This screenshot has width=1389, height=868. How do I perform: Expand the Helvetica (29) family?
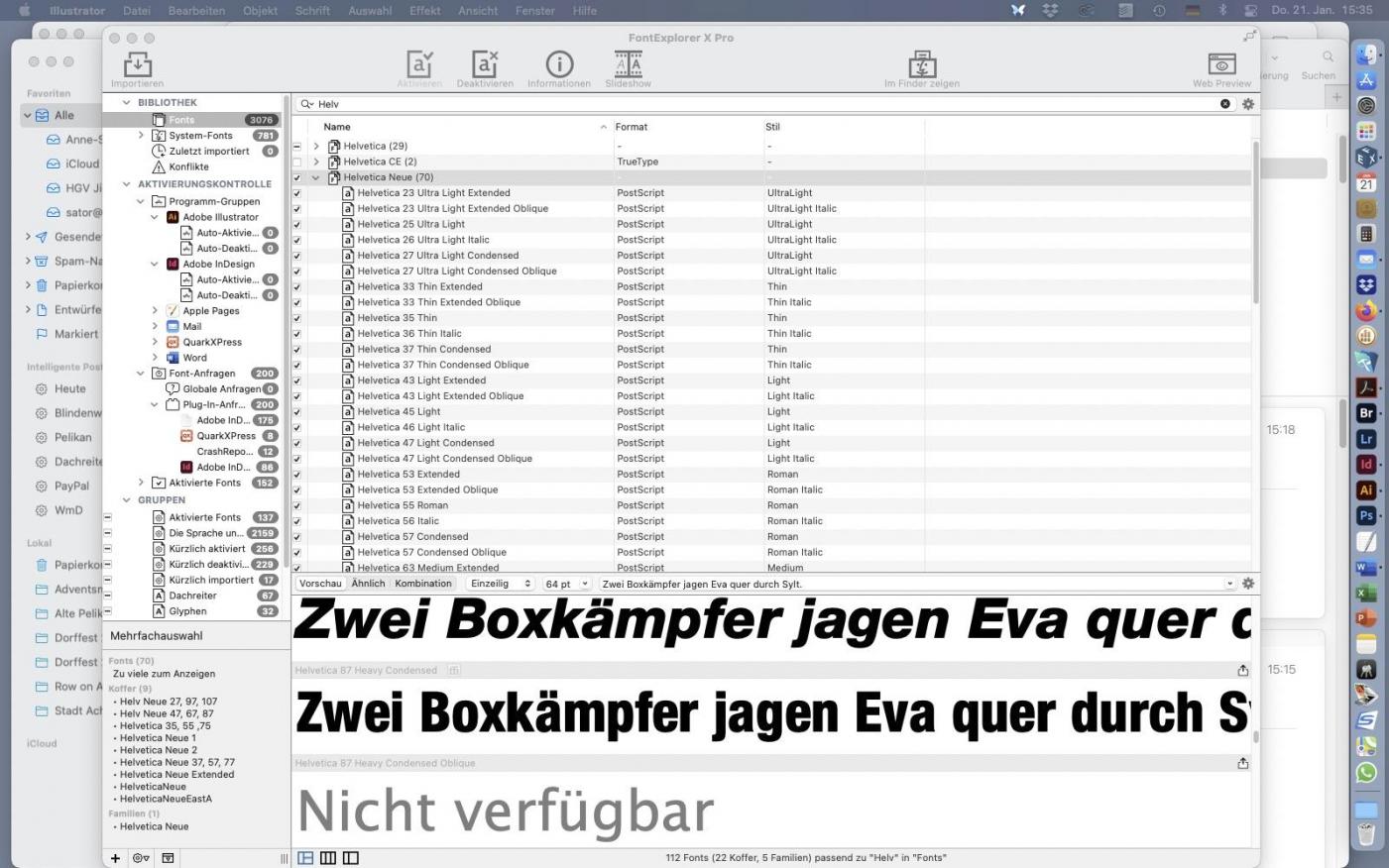pos(316,146)
